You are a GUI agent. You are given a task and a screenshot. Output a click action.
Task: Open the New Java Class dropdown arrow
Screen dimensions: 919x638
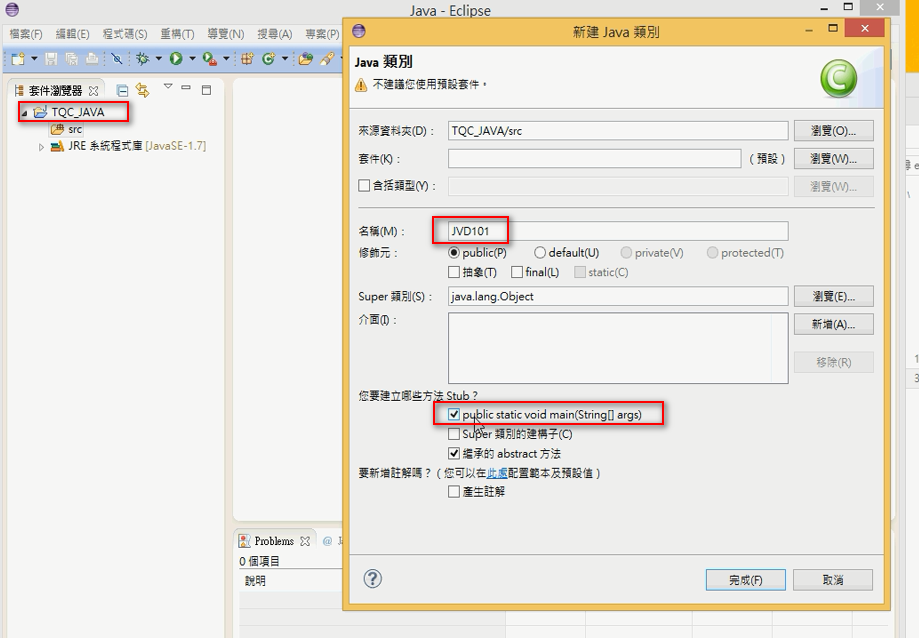click(x=285, y=59)
